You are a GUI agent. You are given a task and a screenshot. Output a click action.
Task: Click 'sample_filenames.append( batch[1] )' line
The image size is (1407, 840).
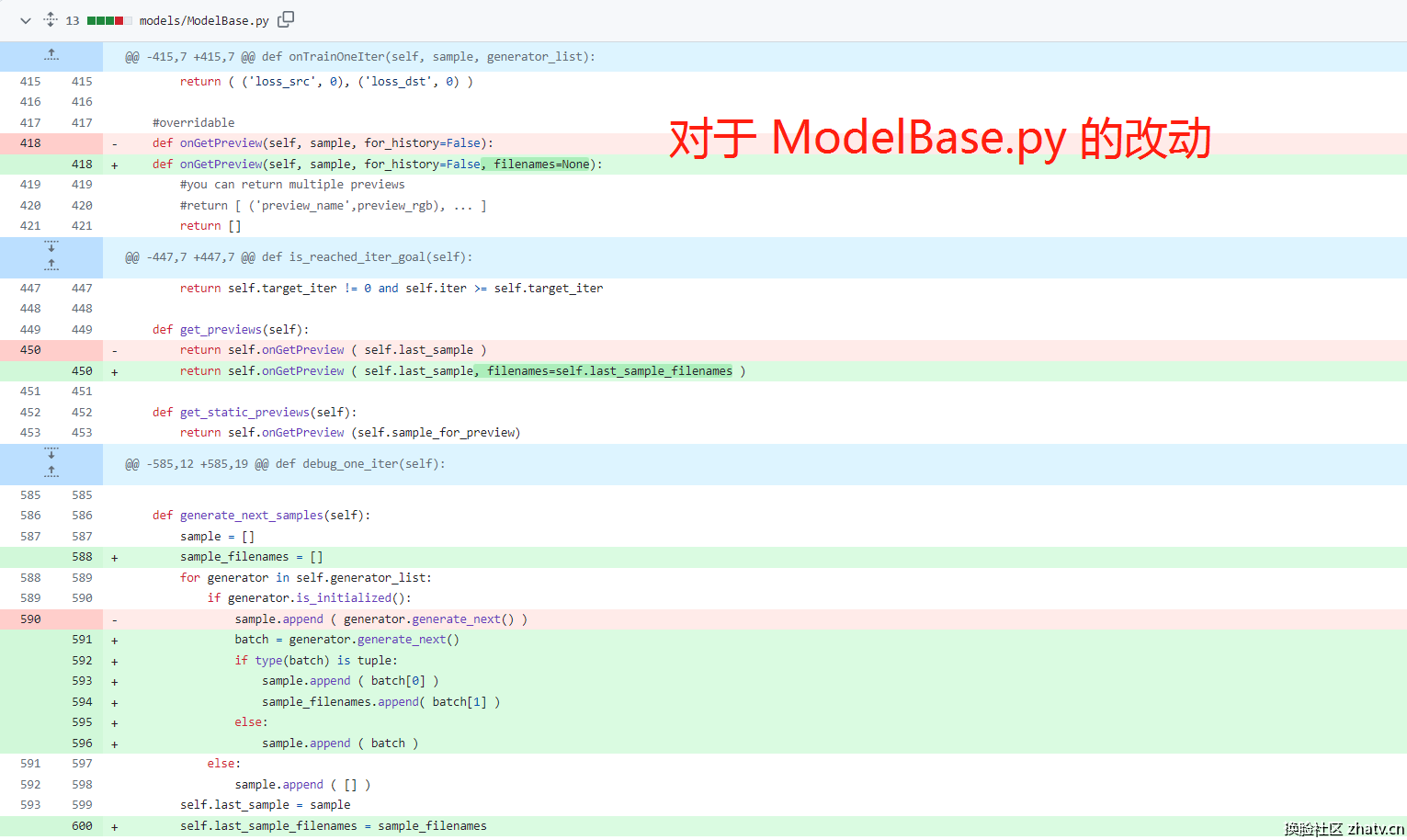[x=380, y=702]
